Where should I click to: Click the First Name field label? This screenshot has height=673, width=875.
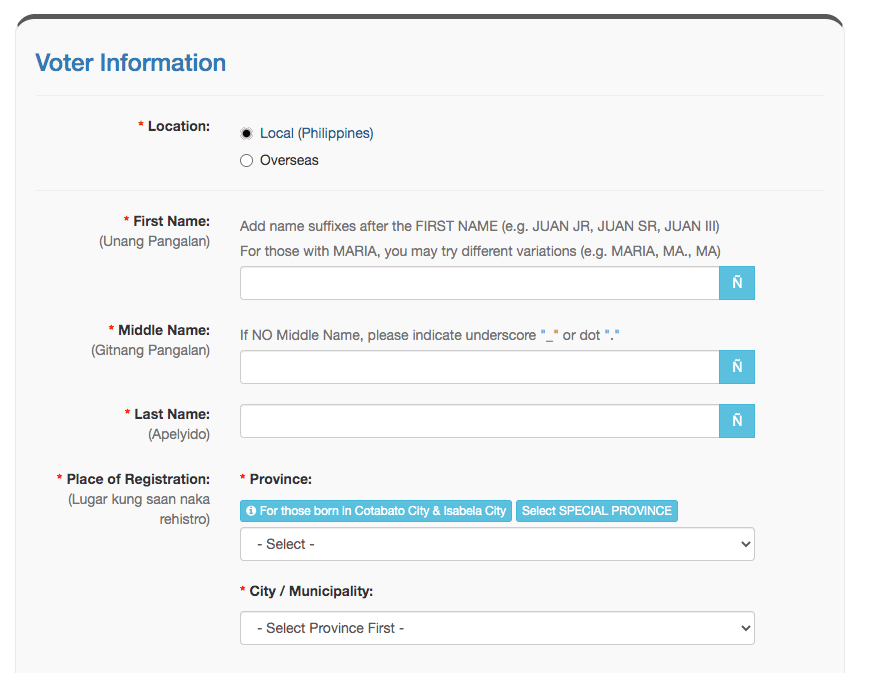(171, 221)
